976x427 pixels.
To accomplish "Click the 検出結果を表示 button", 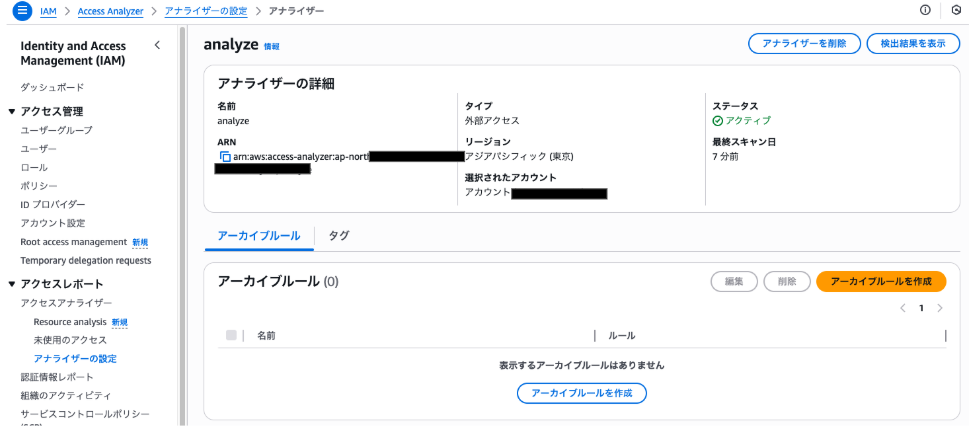I will (913, 44).
